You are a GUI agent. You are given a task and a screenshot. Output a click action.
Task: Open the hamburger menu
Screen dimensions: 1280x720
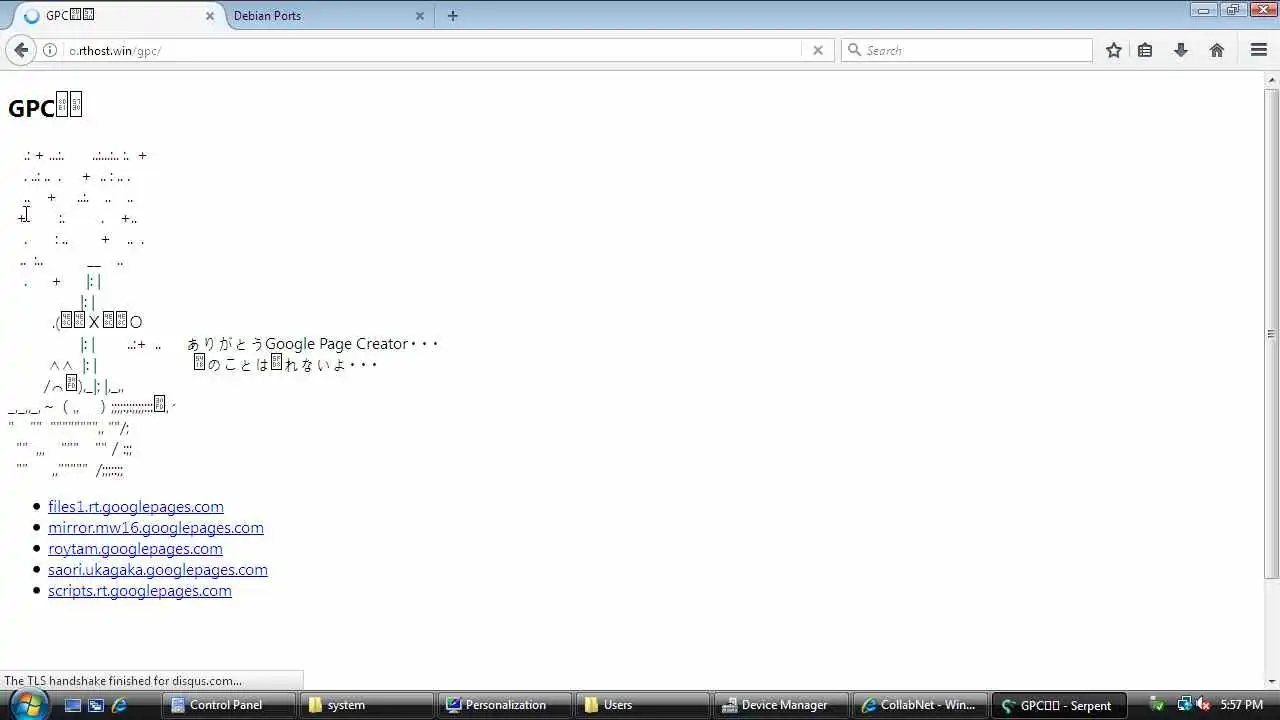point(1259,50)
